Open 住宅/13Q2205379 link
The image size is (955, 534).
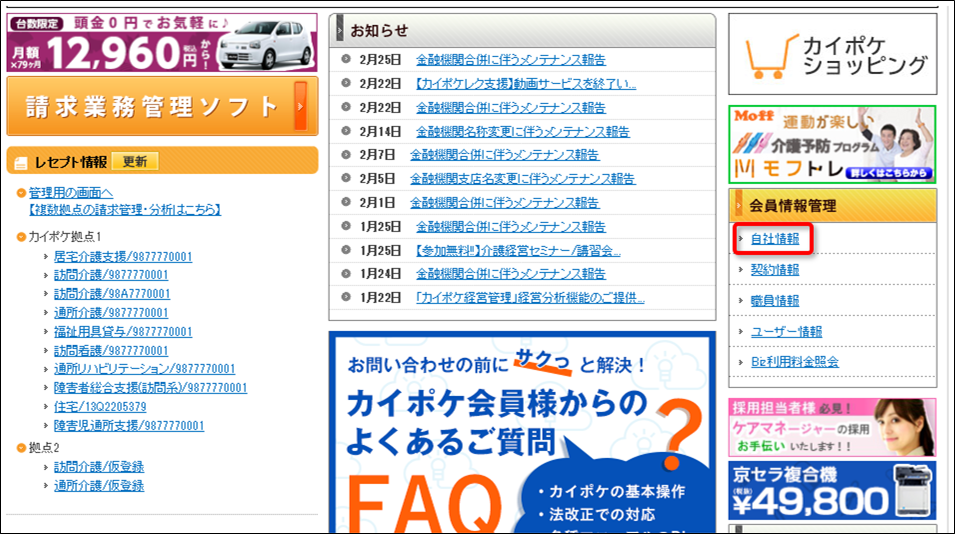[100, 406]
